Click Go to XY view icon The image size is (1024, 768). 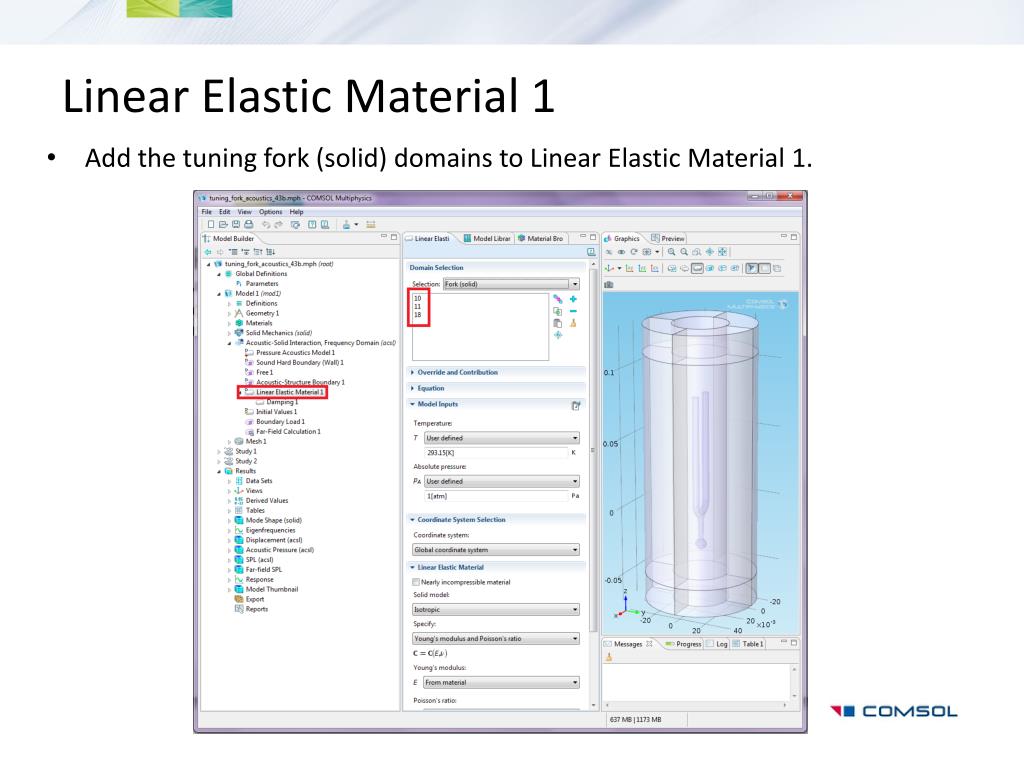pyautogui.click(x=630, y=268)
